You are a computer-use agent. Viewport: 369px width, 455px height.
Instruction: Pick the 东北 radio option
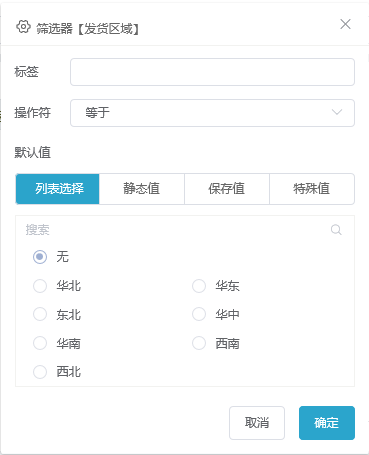[x=40, y=314]
